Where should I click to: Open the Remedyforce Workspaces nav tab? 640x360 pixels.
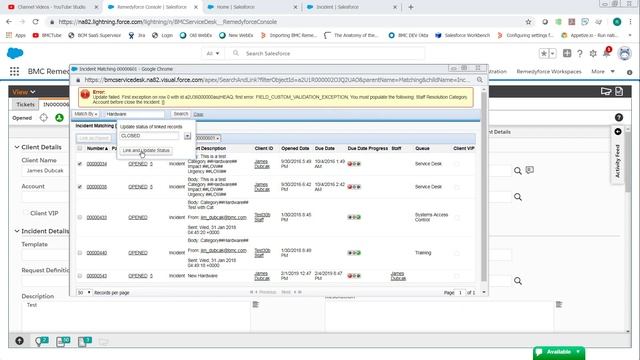pyautogui.click(x=549, y=71)
